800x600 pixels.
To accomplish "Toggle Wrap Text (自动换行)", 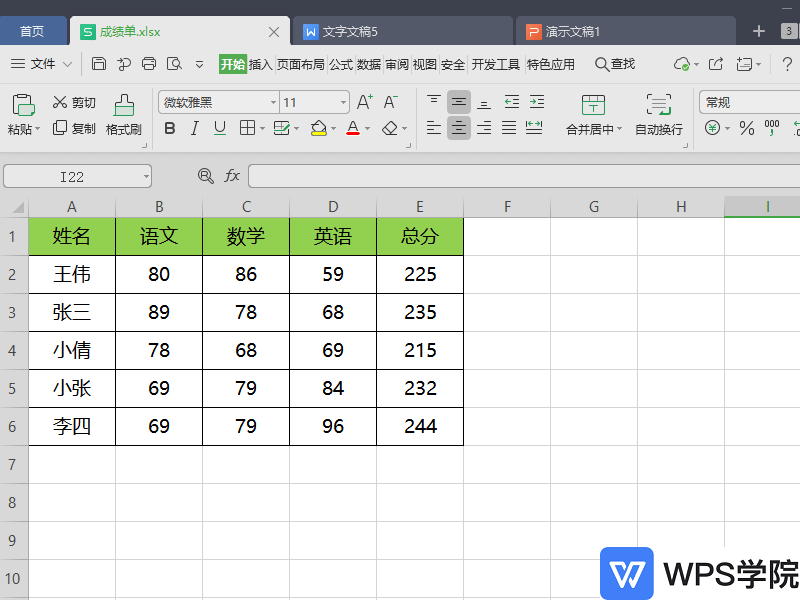I will (659, 115).
